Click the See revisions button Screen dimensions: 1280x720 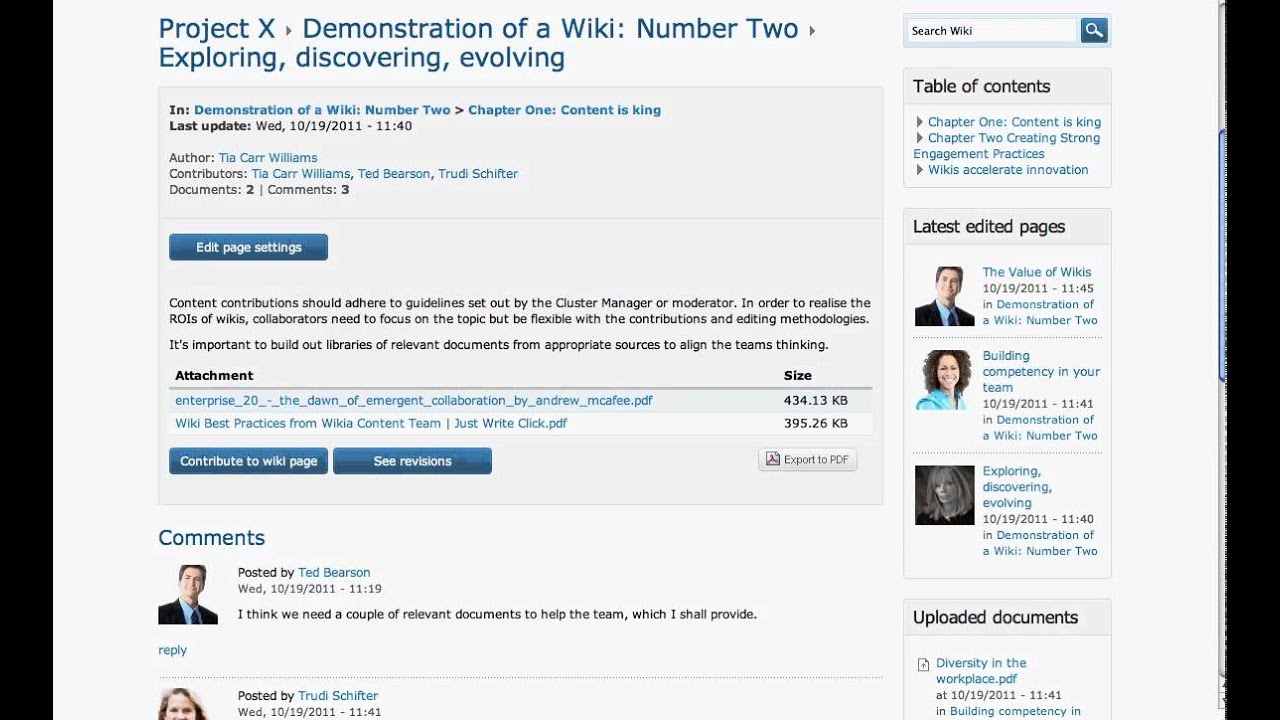(412, 461)
